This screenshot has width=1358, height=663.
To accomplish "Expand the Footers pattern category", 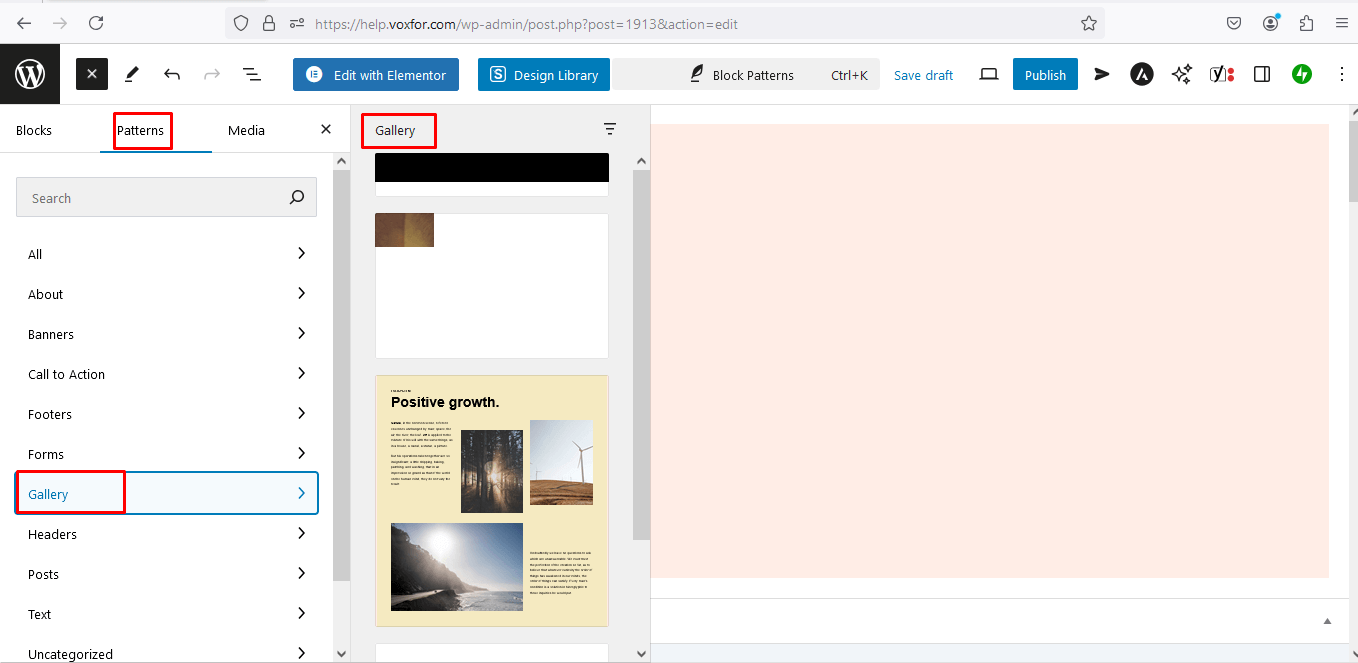I will pos(165,413).
